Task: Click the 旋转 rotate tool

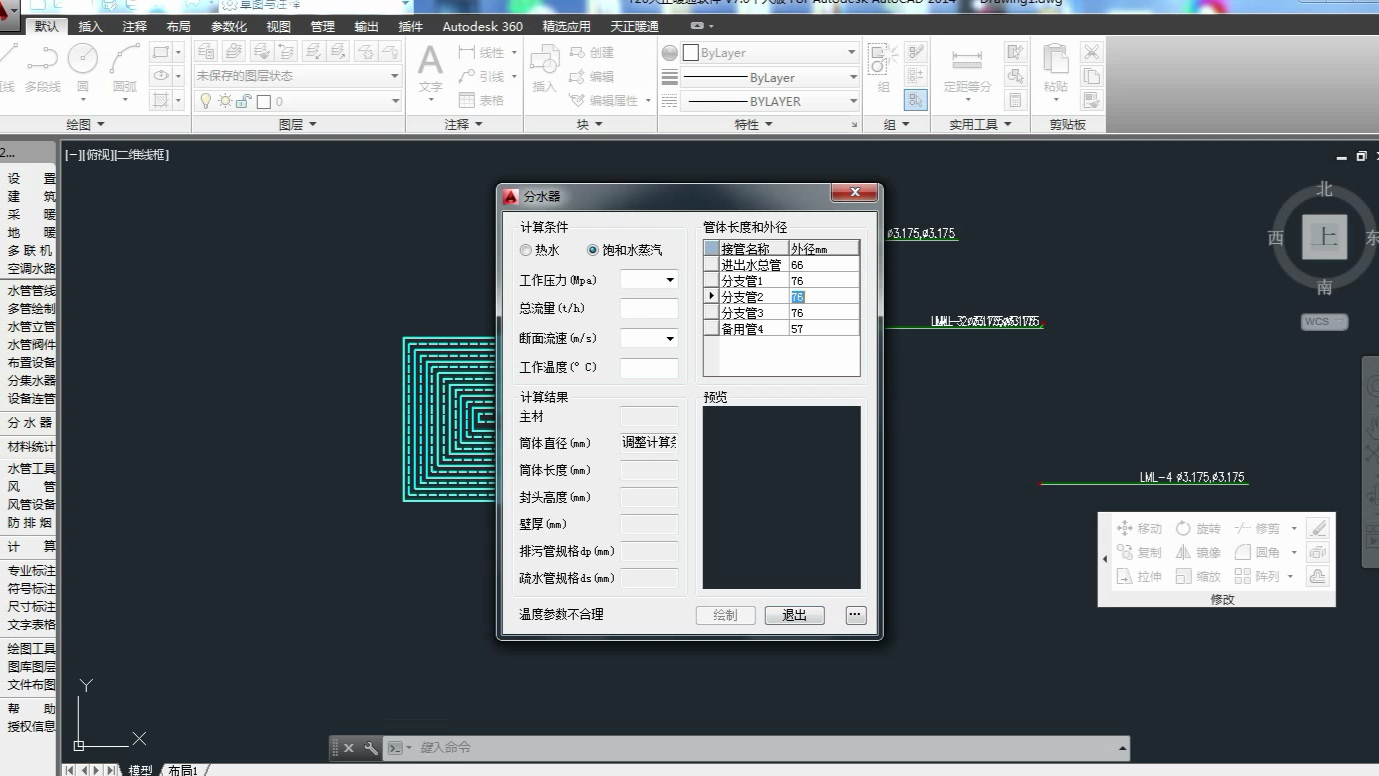Action: point(1198,528)
